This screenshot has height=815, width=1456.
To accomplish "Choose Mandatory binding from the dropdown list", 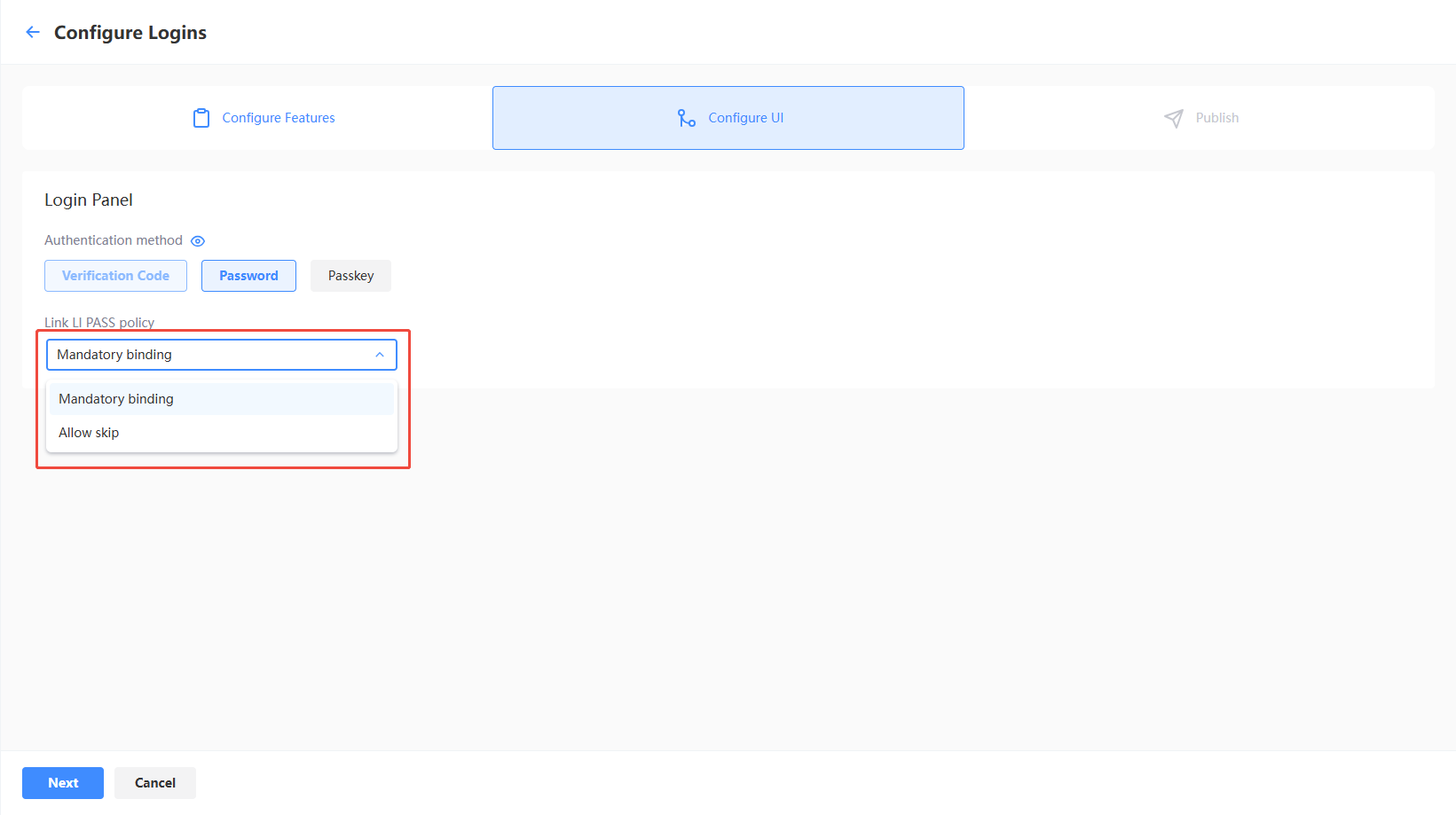I will click(x=222, y=399).
